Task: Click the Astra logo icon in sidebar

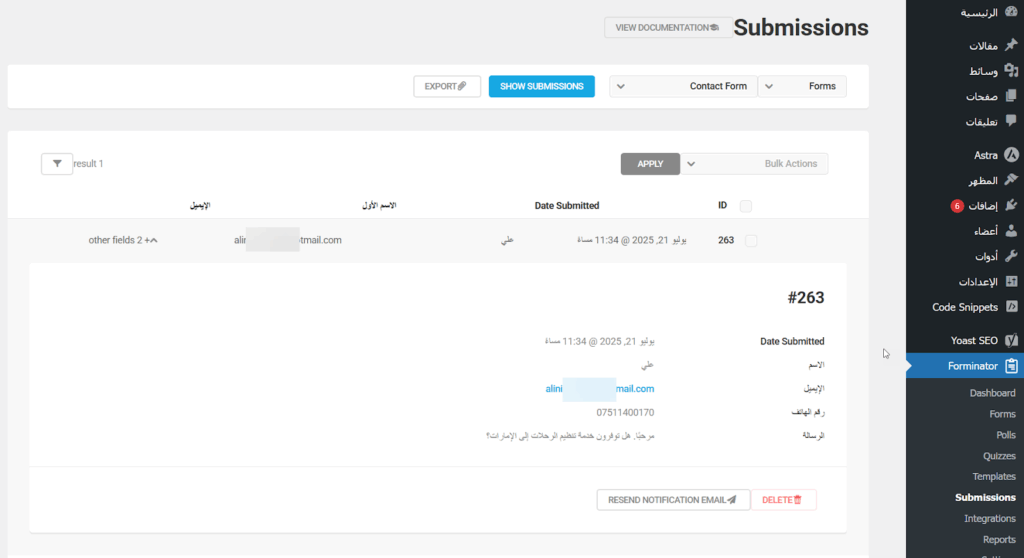Action: pos(1011,155)
